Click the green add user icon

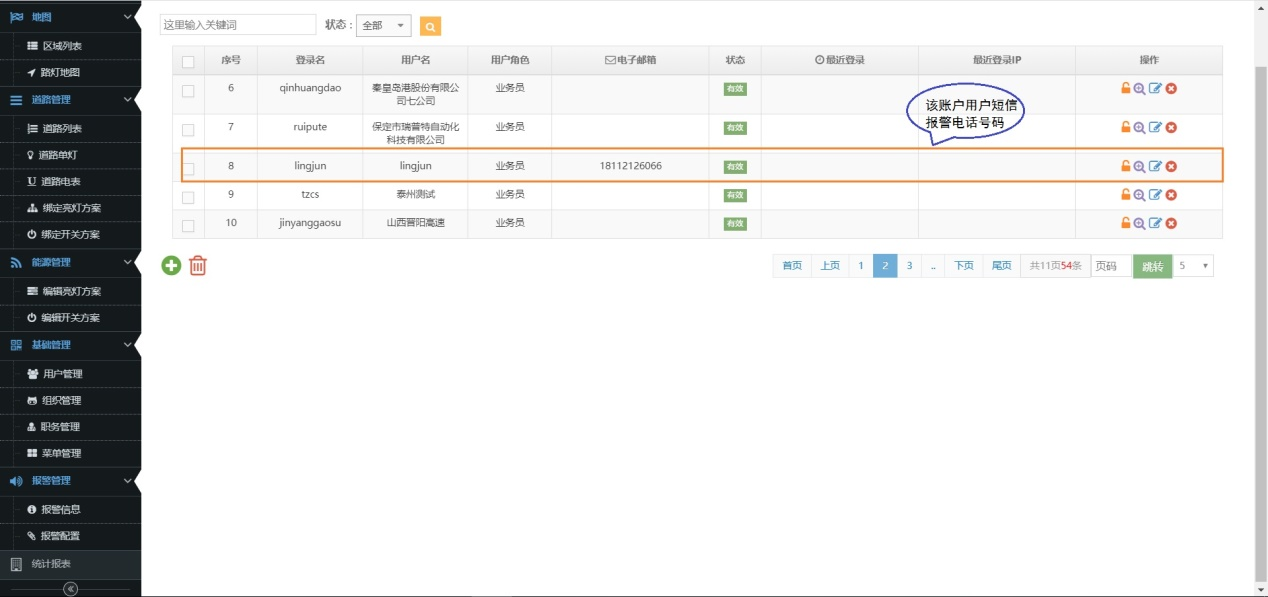172,265
